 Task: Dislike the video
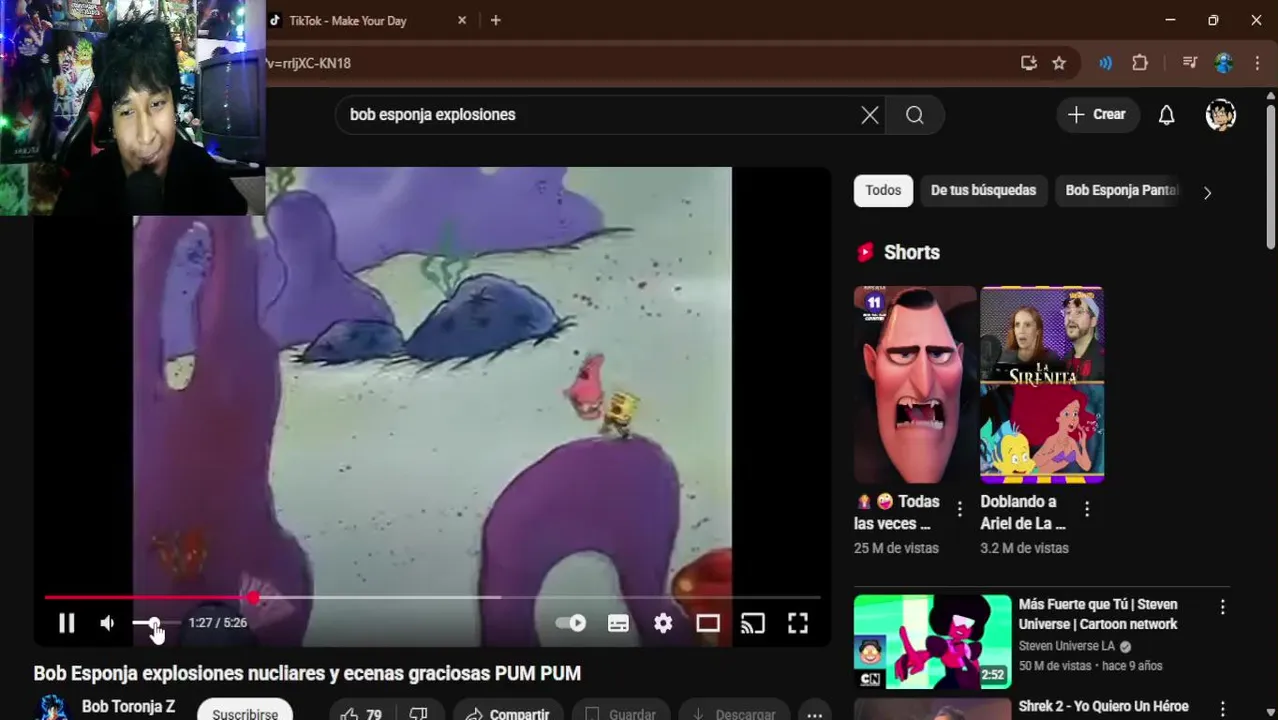click(x=419, y=712)
